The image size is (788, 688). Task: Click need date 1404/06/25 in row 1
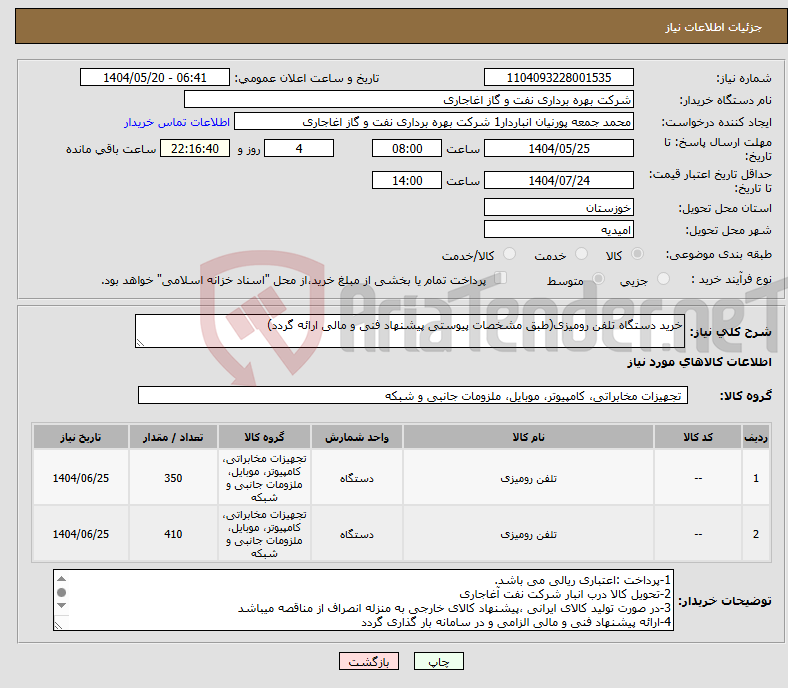pos(80,478)
